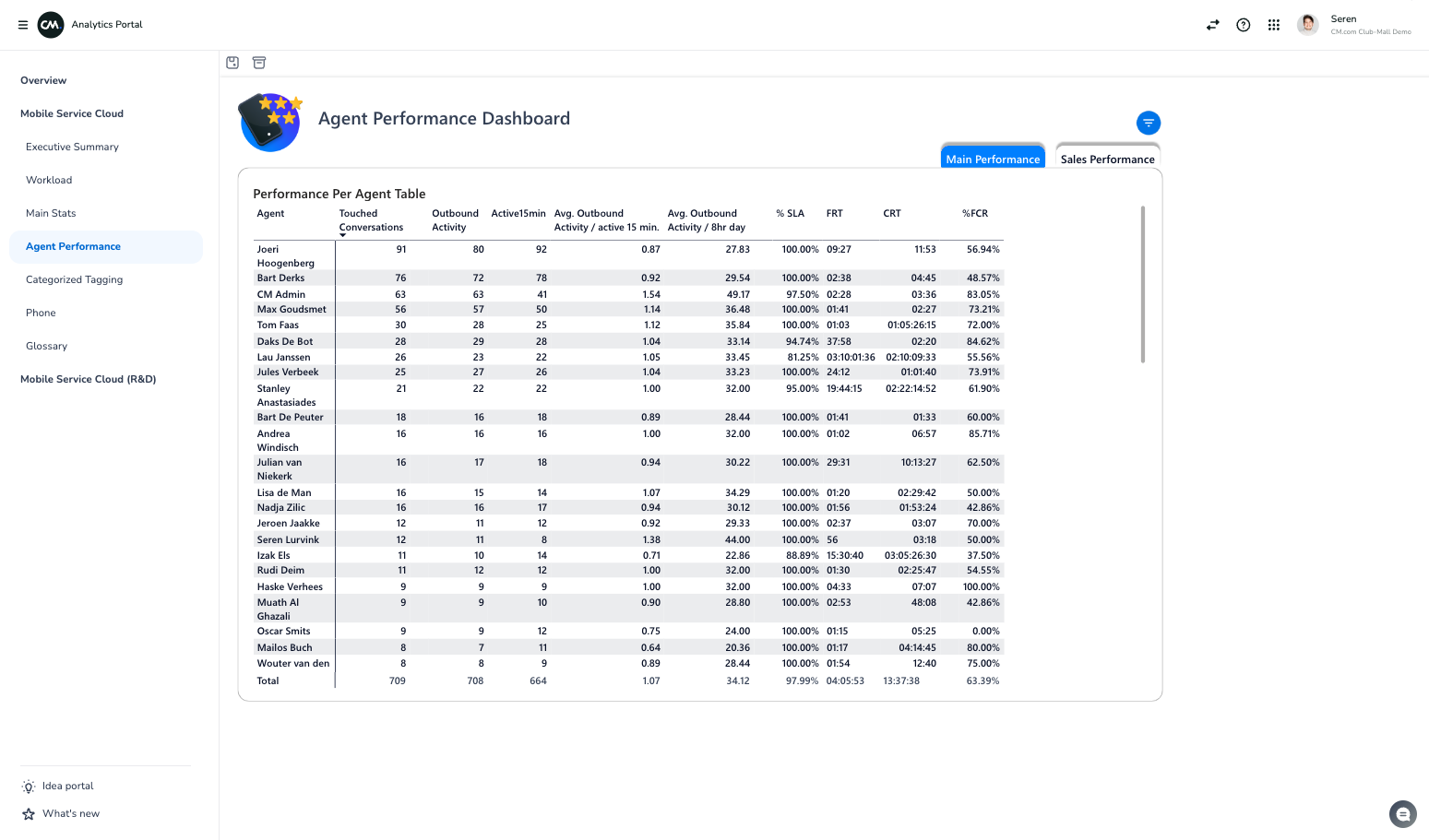The height and width of the screenshot is (840, 1429).
Task: Open the apps grid launcher
Action: [1274, 24]
